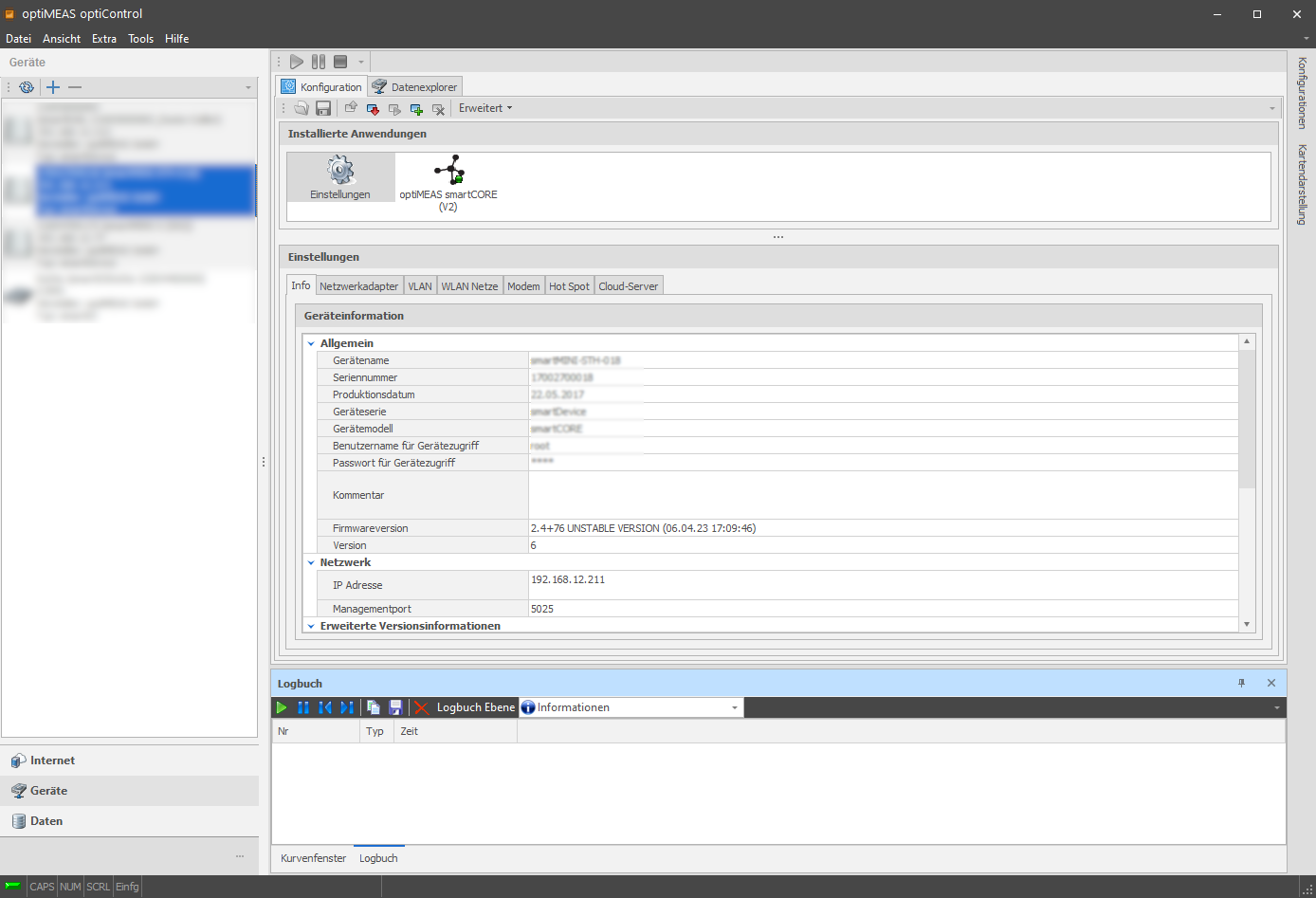Add a new device with the plus icon
The height and width of the screenshot is (898, 1316).
coord(53,87)
